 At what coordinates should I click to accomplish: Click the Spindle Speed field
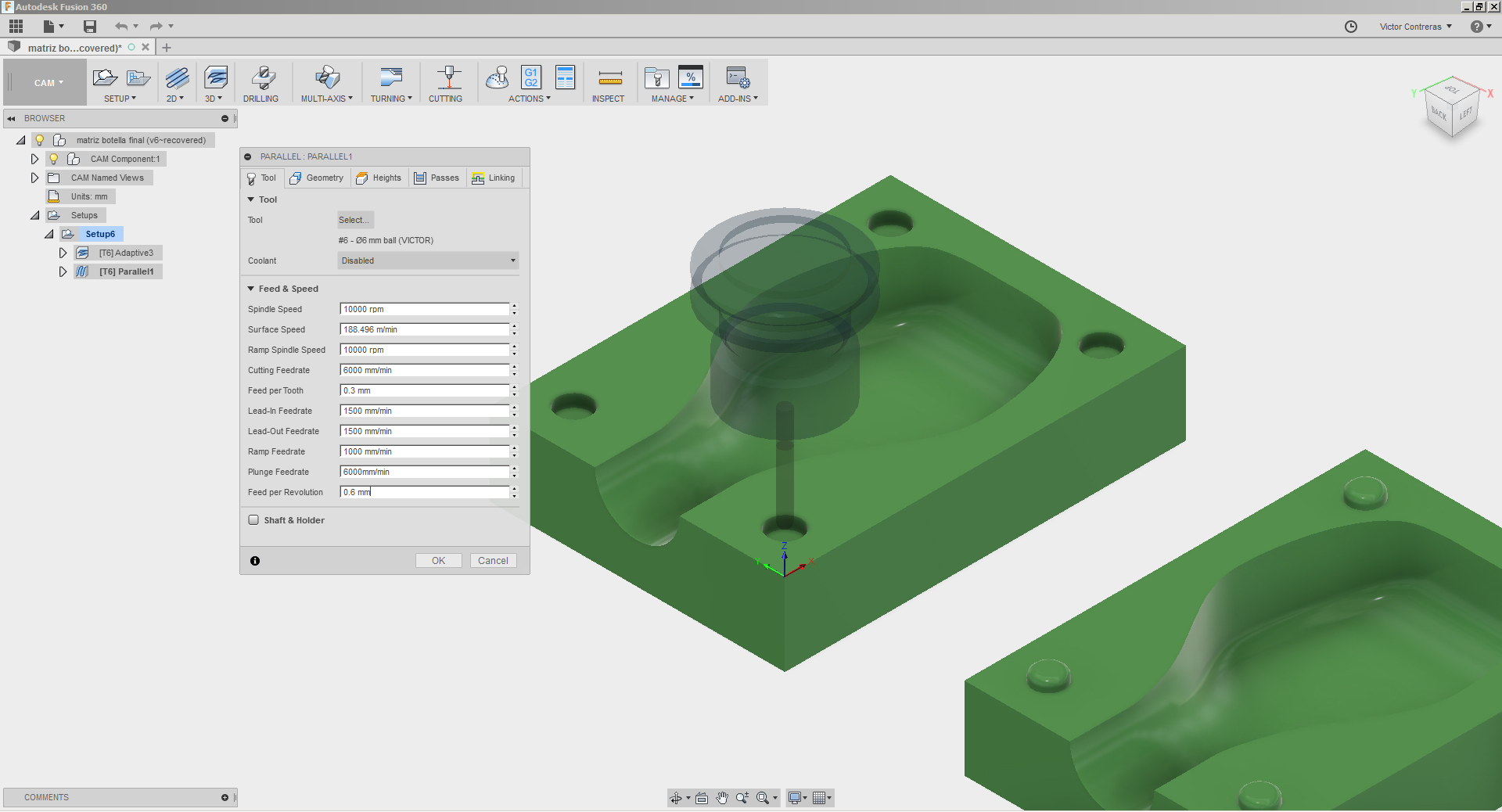click(425, 309)
